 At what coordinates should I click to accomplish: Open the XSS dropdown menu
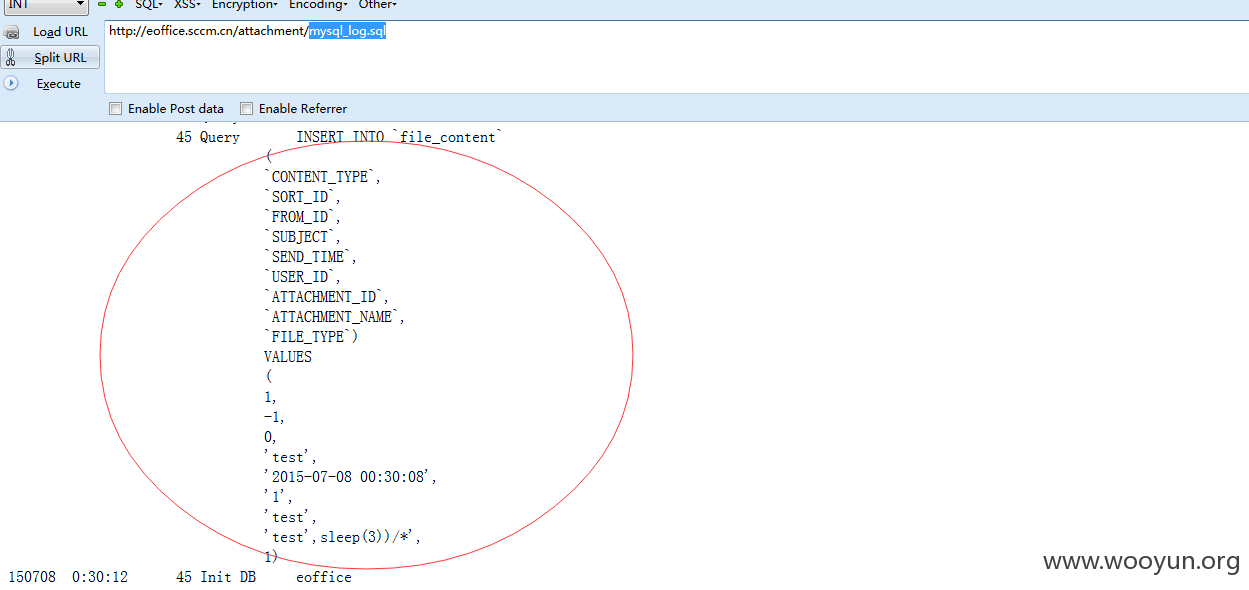[187, 4]
